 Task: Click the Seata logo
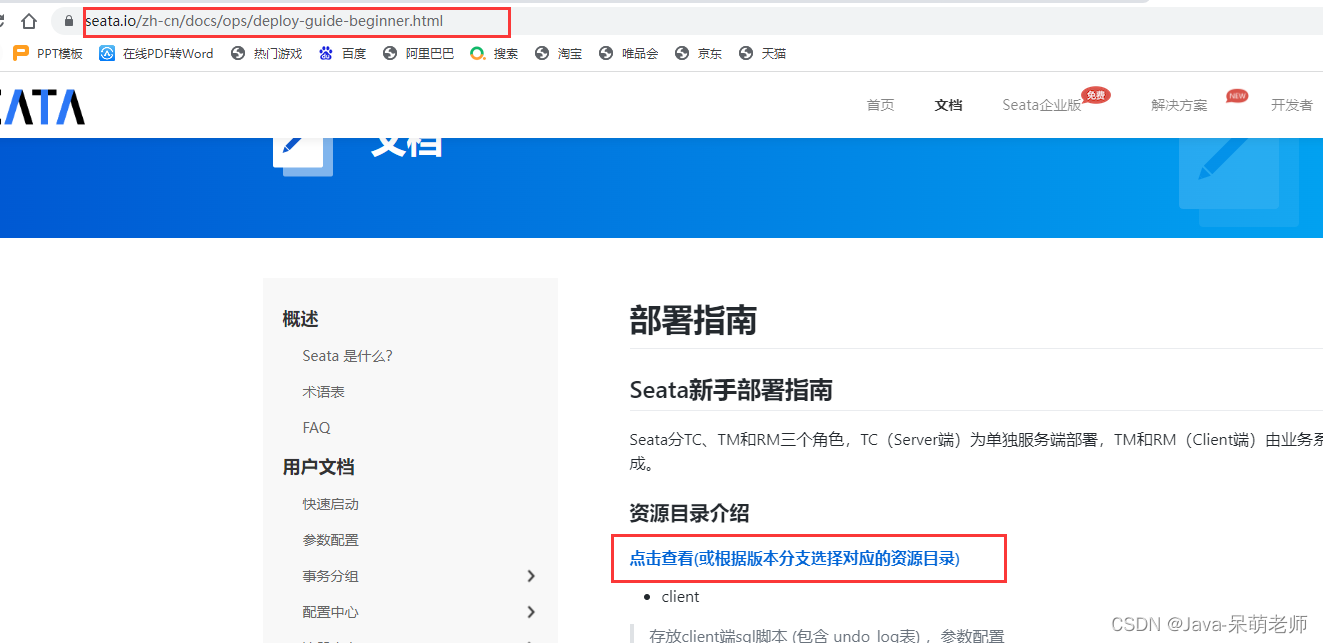pyautogui.click(x=42, y=106)
